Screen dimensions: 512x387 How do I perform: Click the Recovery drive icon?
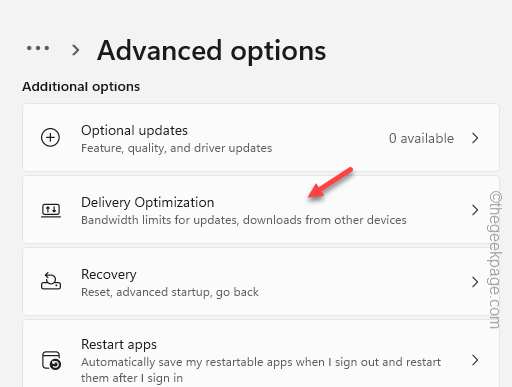click(x=51, y=281)
